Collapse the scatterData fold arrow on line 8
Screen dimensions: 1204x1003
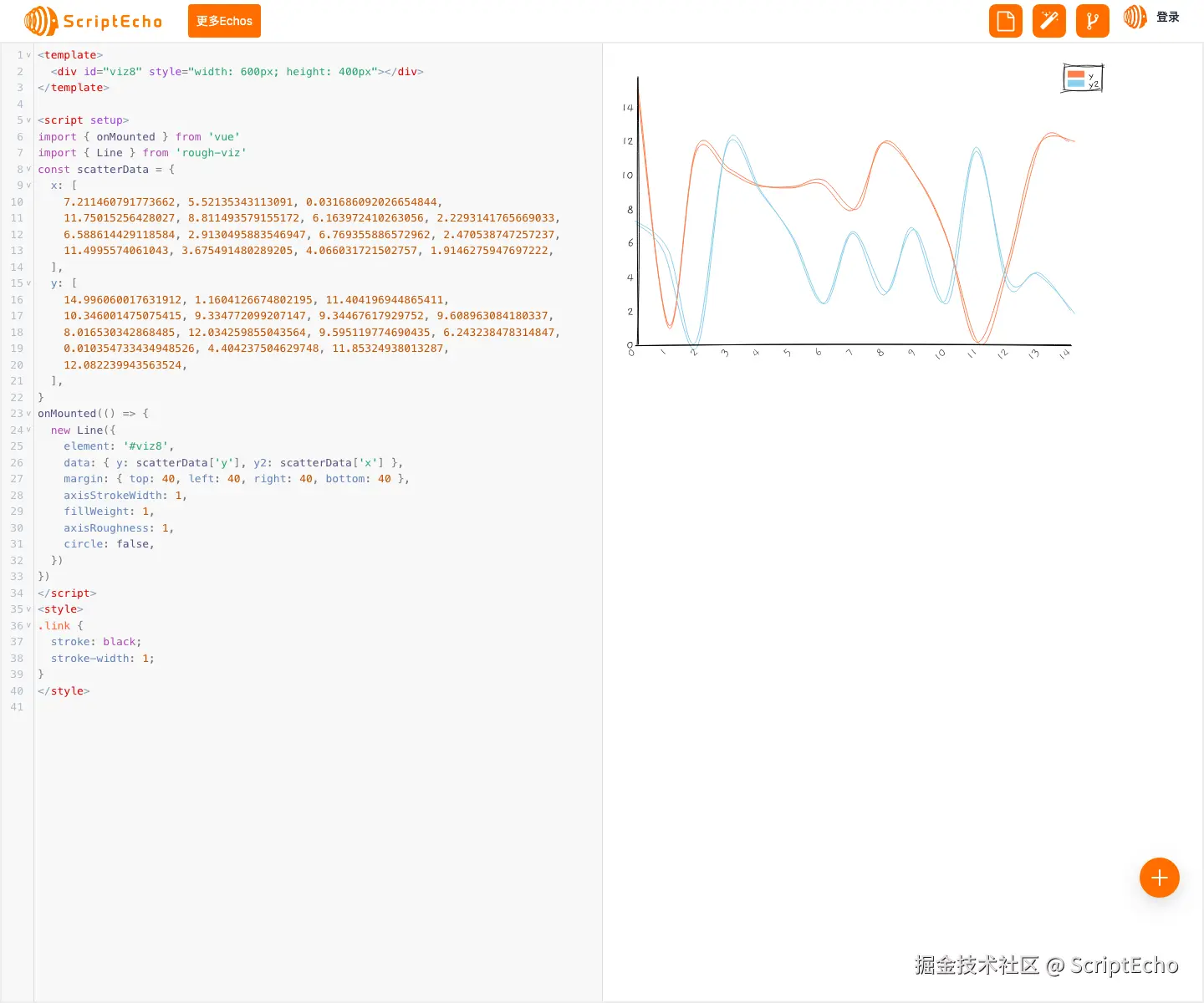point(28,169)
